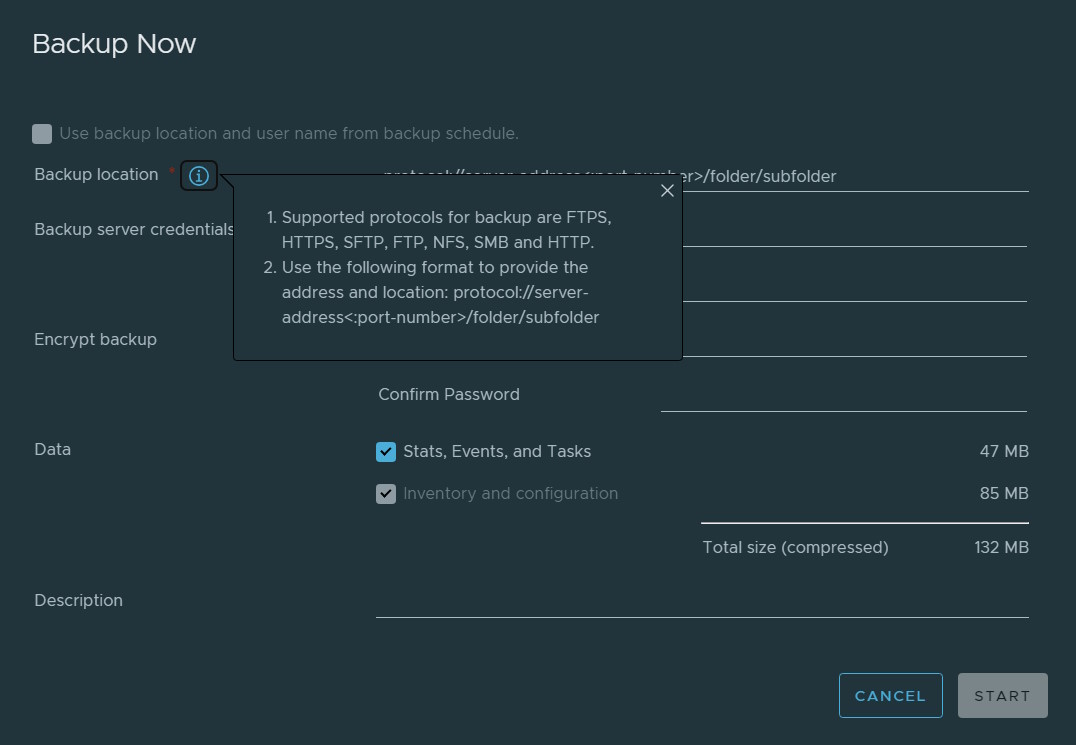Click the Backup Now dialog title
This screenshot has width=1076, height=745.
(114, 44)
